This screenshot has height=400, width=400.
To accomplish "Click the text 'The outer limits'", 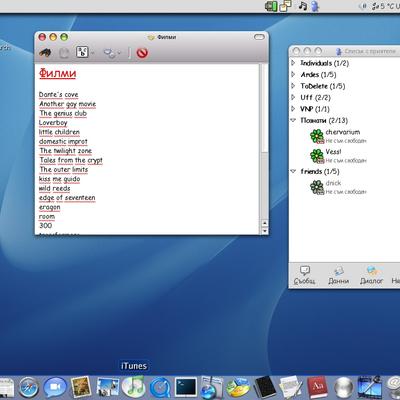I will click(x=64, y=169).
